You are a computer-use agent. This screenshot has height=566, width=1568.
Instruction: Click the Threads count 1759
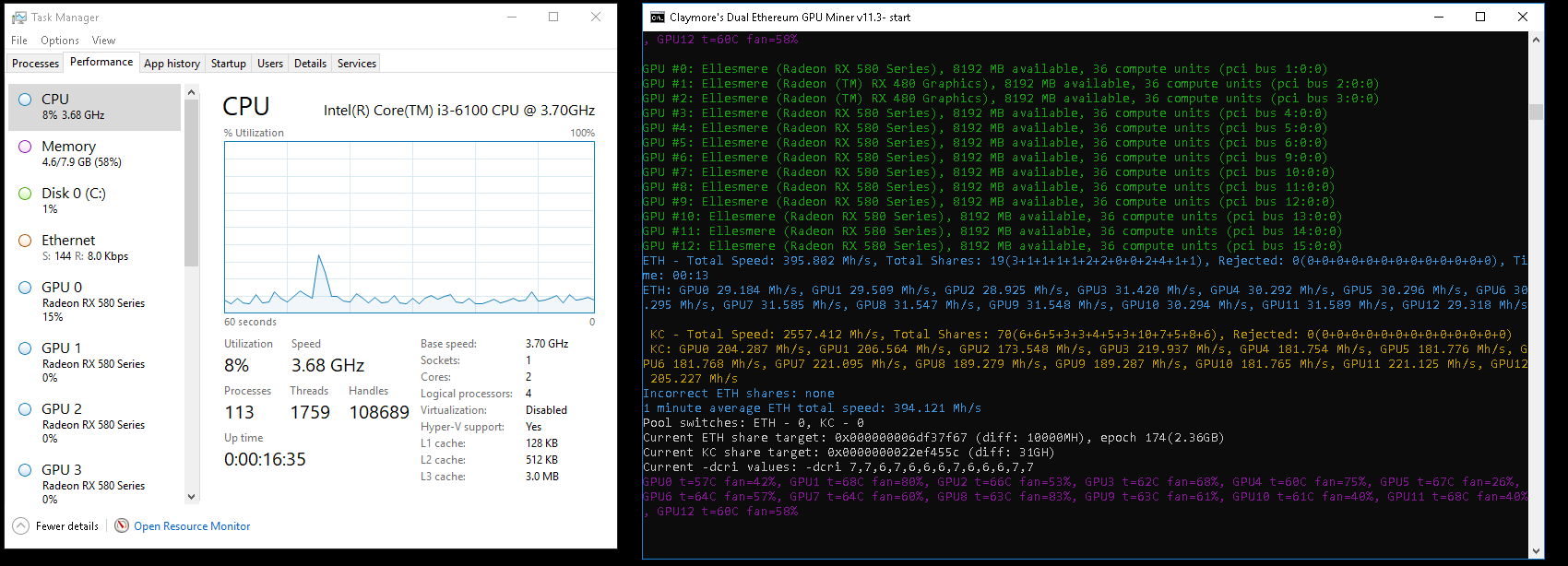coord(310,413)
